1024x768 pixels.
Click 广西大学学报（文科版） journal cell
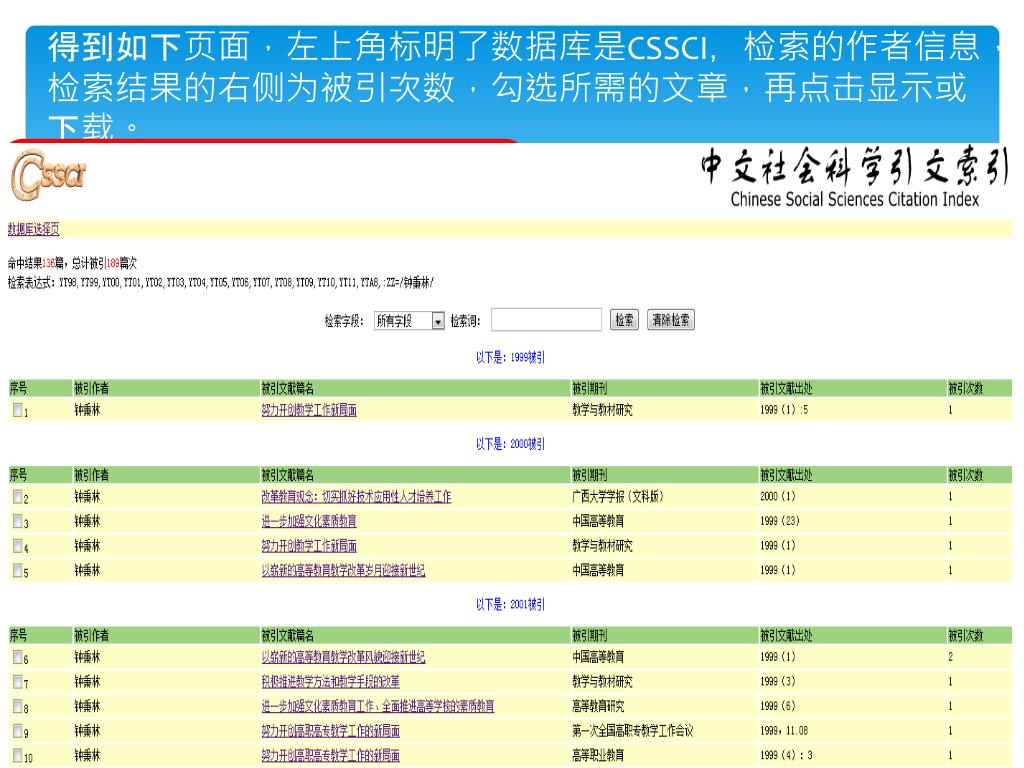[618, 497]
